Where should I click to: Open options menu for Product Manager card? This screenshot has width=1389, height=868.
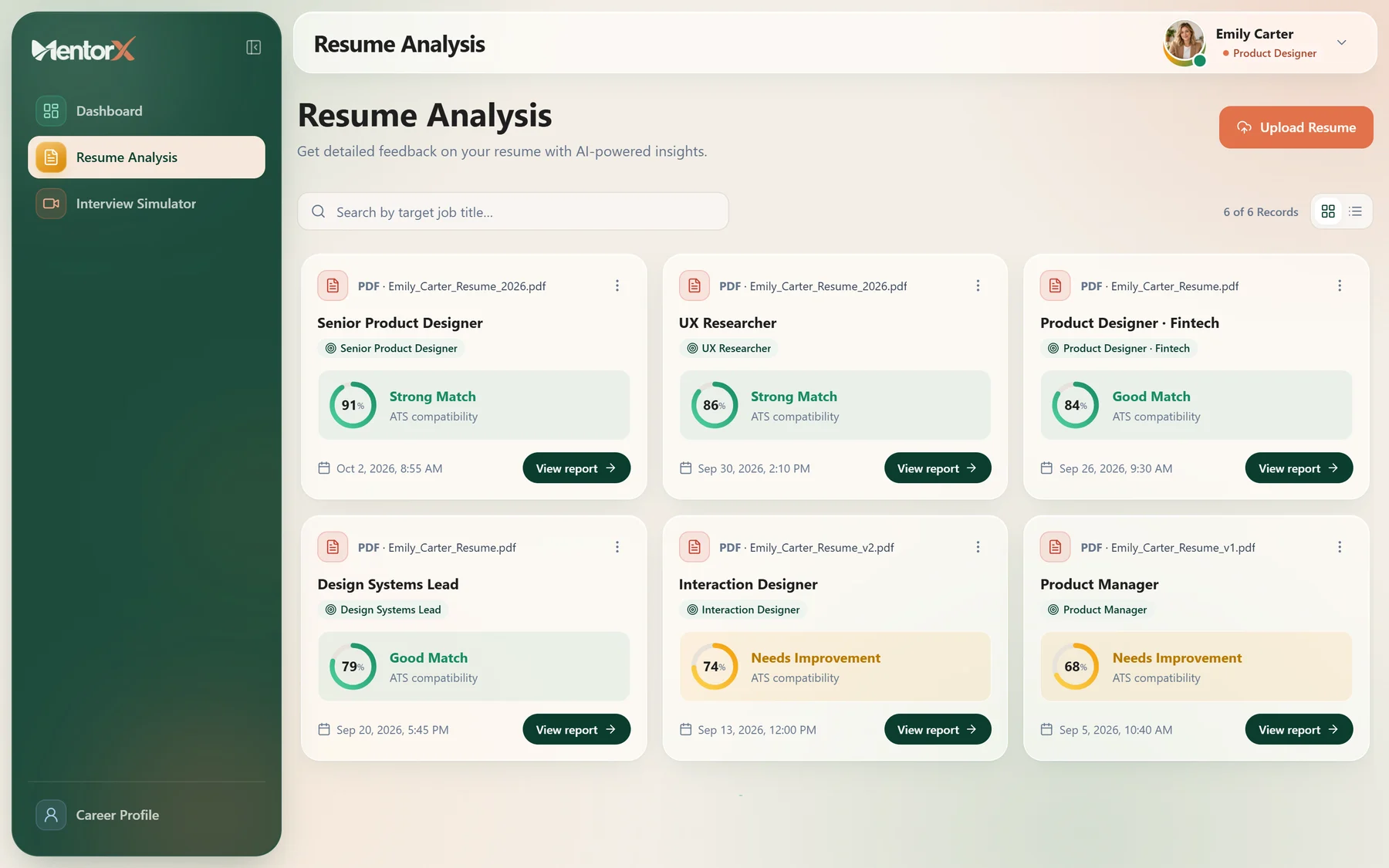click(x=1340, y=547)
